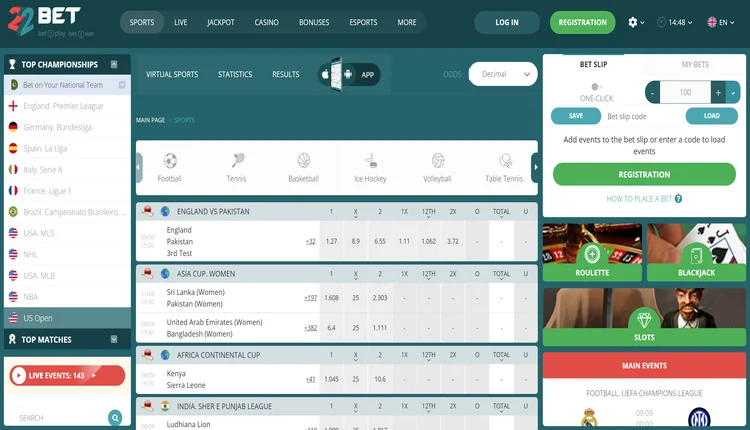Select the Ice Hockey sport icon

click(x=371, y=160)
